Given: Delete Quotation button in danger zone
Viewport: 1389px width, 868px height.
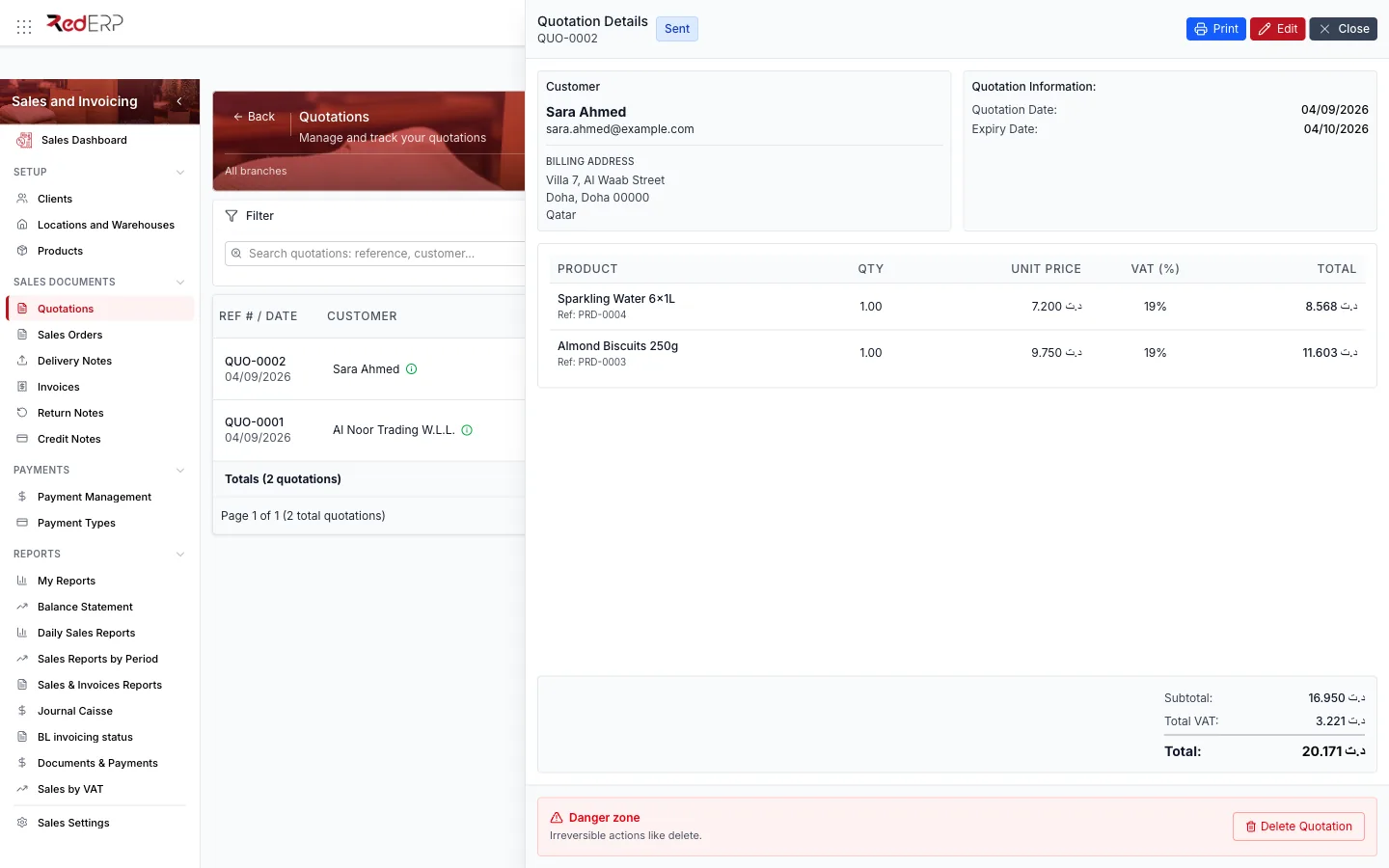Looking at the screenshot, I should [x=1298, y=827].
